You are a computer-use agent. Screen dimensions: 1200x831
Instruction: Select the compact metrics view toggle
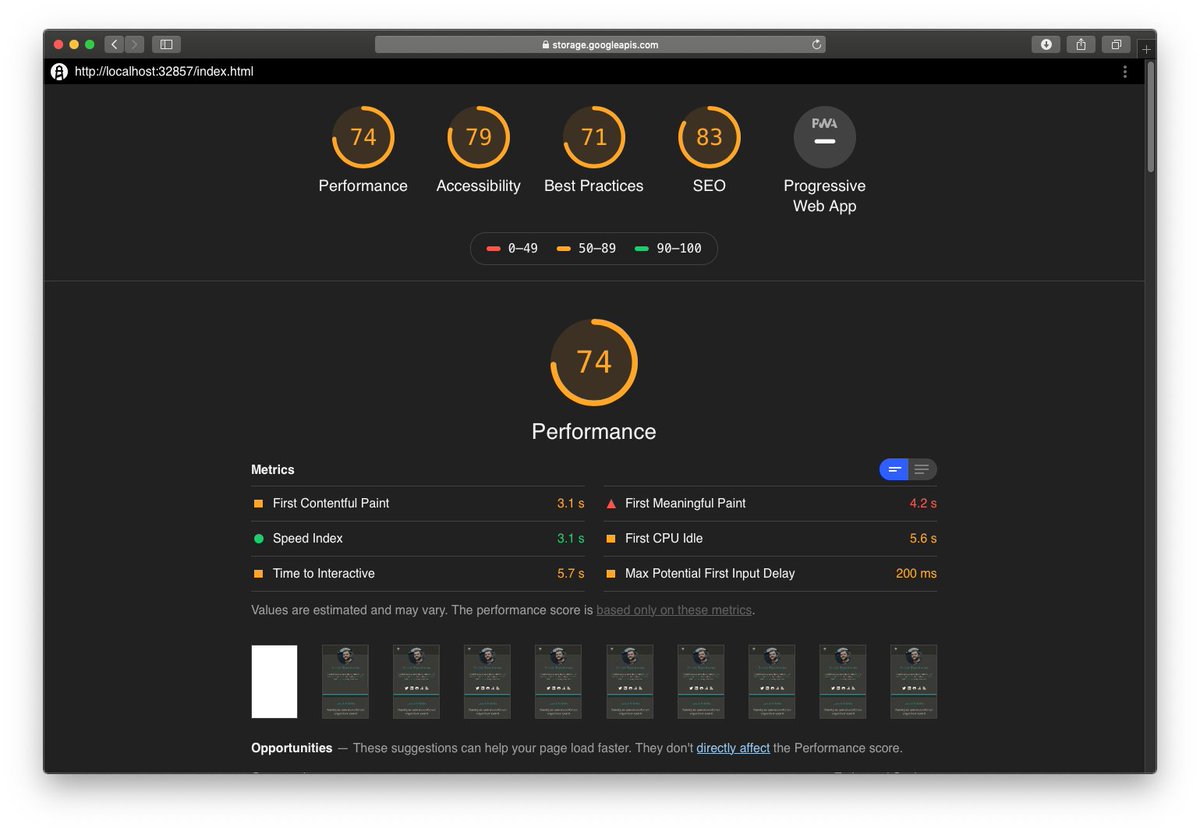tap(893, 469)
